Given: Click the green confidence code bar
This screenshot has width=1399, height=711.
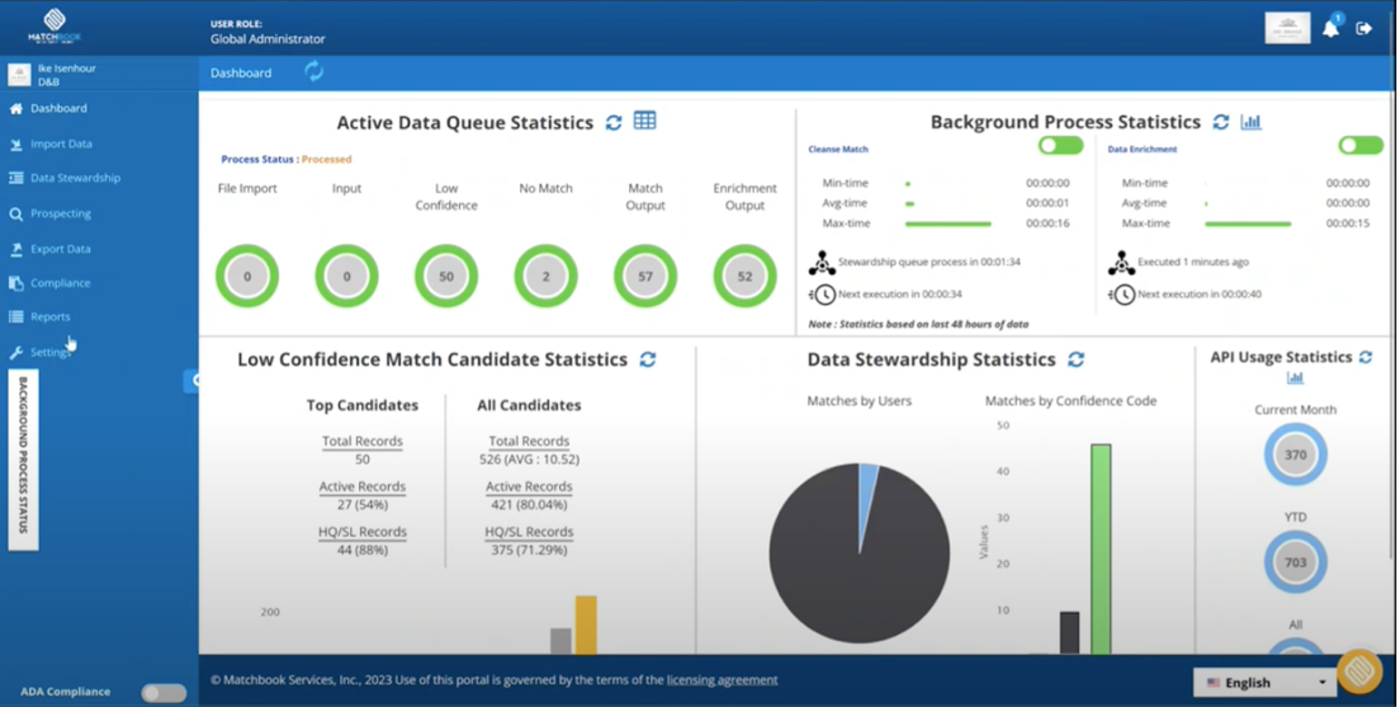Looking at the screenshot, I should pyautogui.click(x=1100, y=549).
